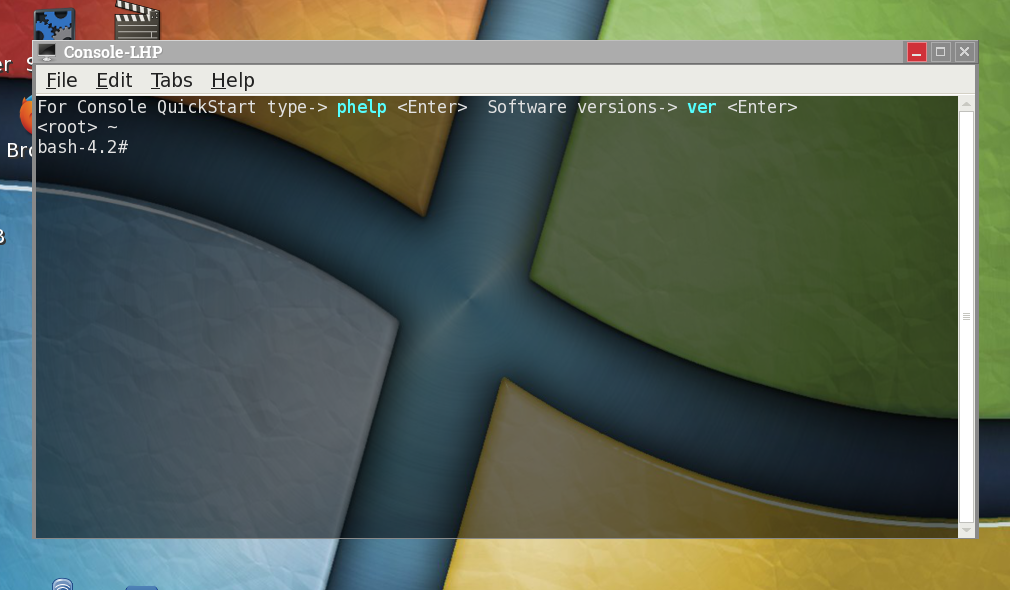Viewport: 1010px width, 590px height.
Task: Click the bash-4.2# prompt line
Action: tap(82, 148)
